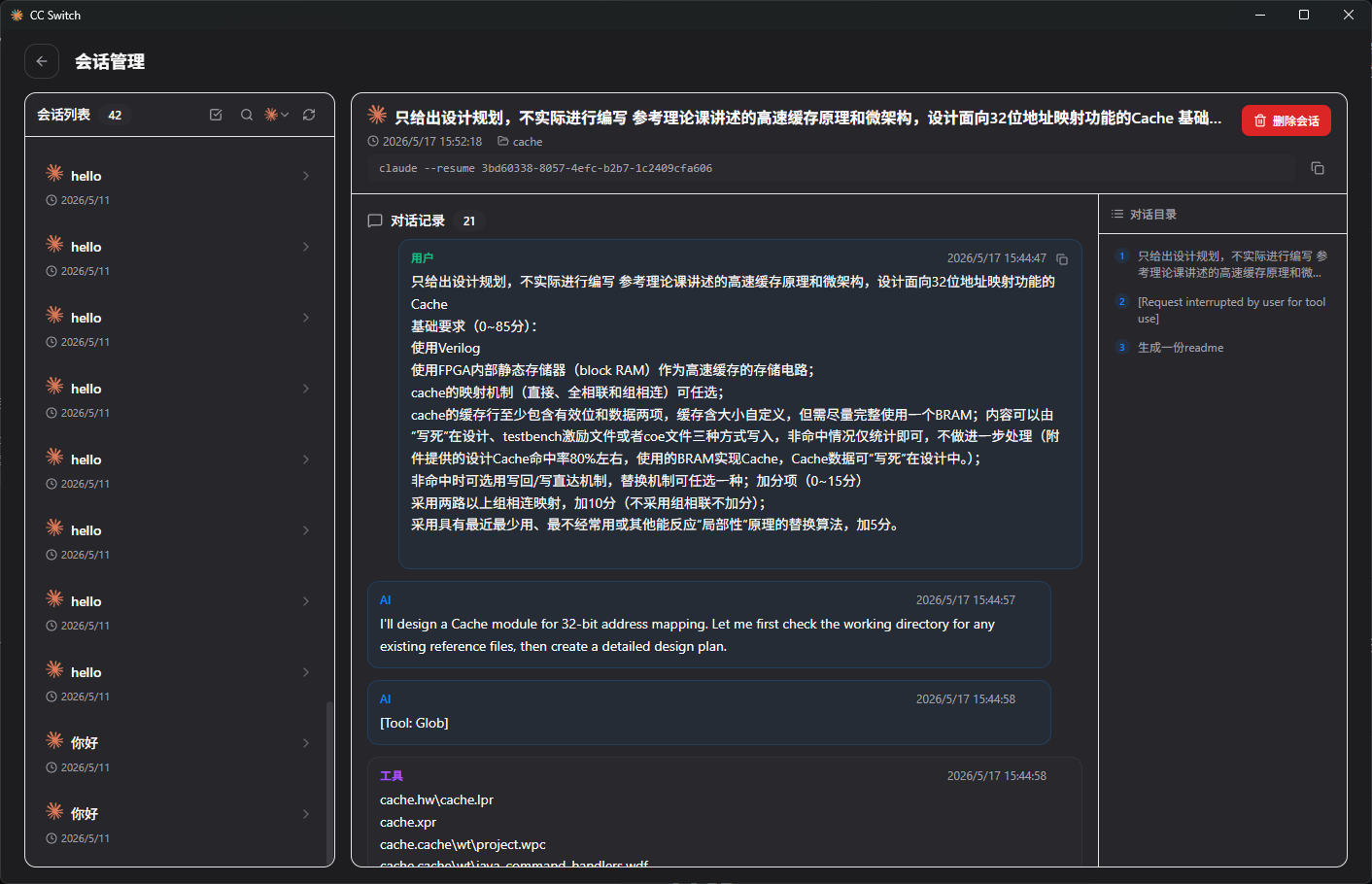This screenshot has height=884, width=1372.
Task: Click the tool output line cache.cache\wt\project.wpc
Action: tap(463, 844)
